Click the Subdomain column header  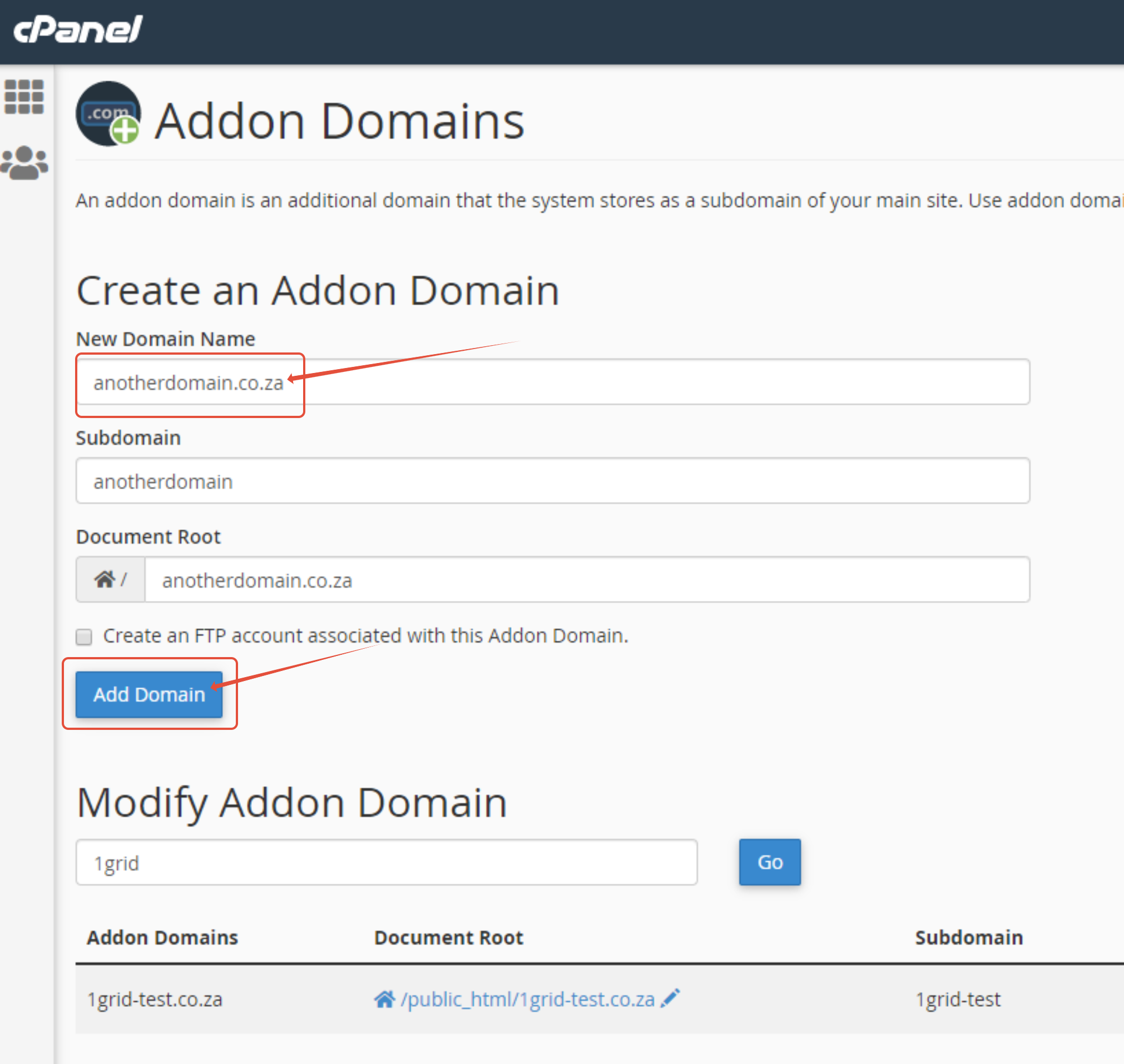point(968,937)
